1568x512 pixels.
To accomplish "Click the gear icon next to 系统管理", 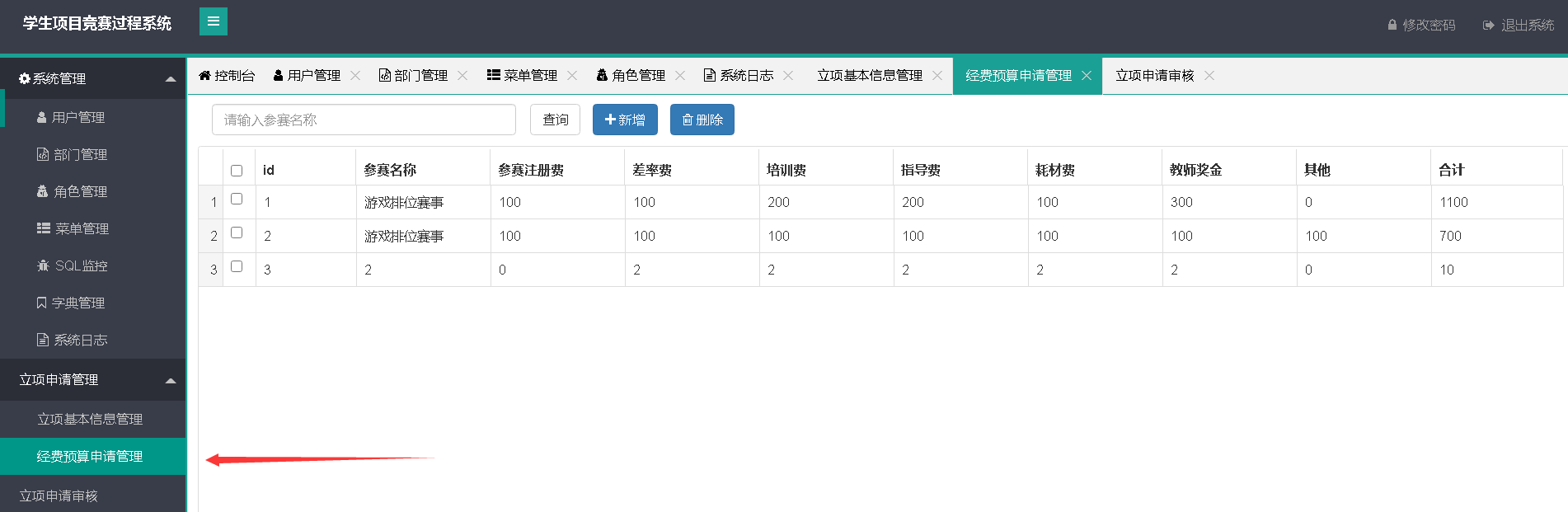I will coord(25,78).
